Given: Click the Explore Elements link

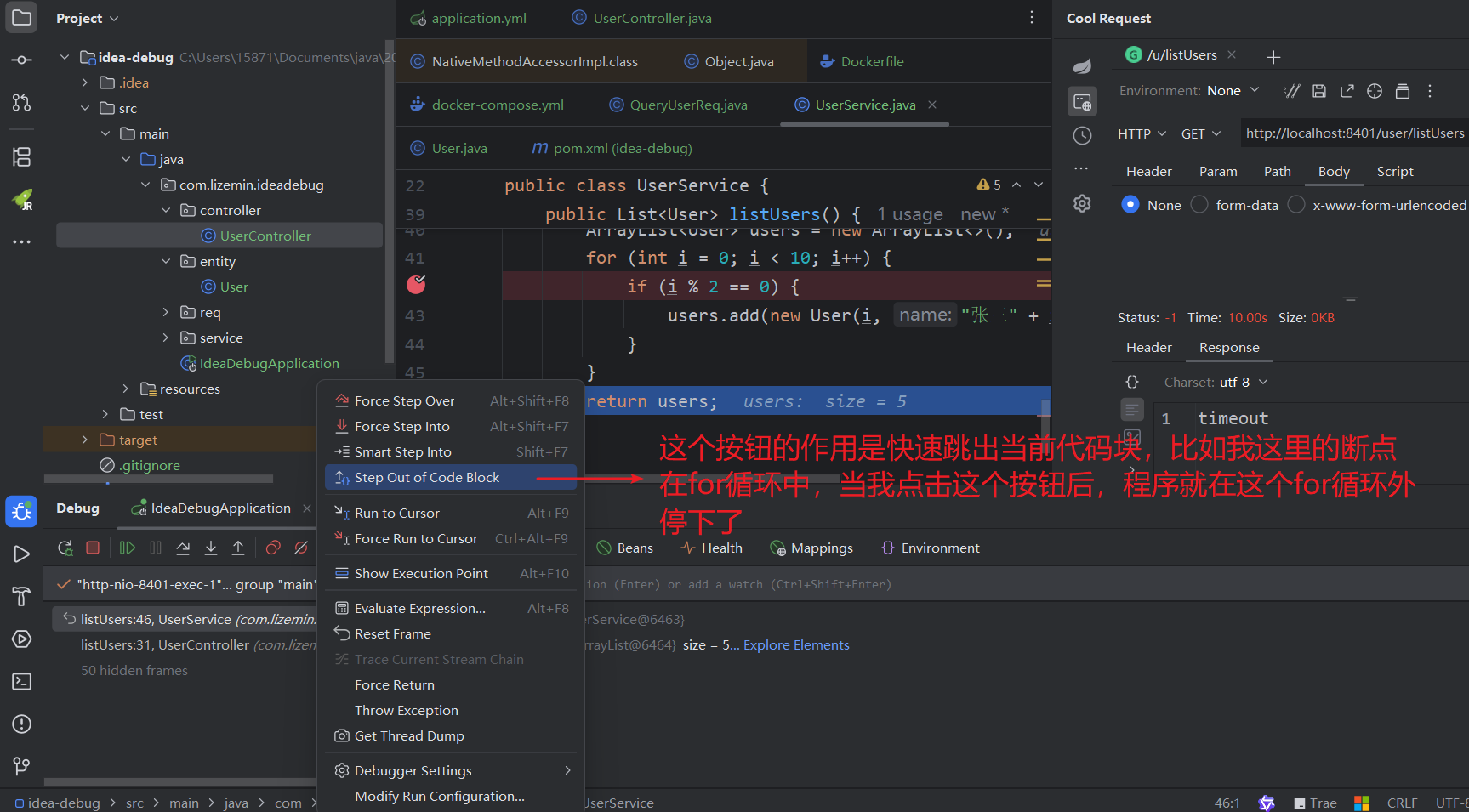Looking at the screenshot, I should click(x=796, y=645).
